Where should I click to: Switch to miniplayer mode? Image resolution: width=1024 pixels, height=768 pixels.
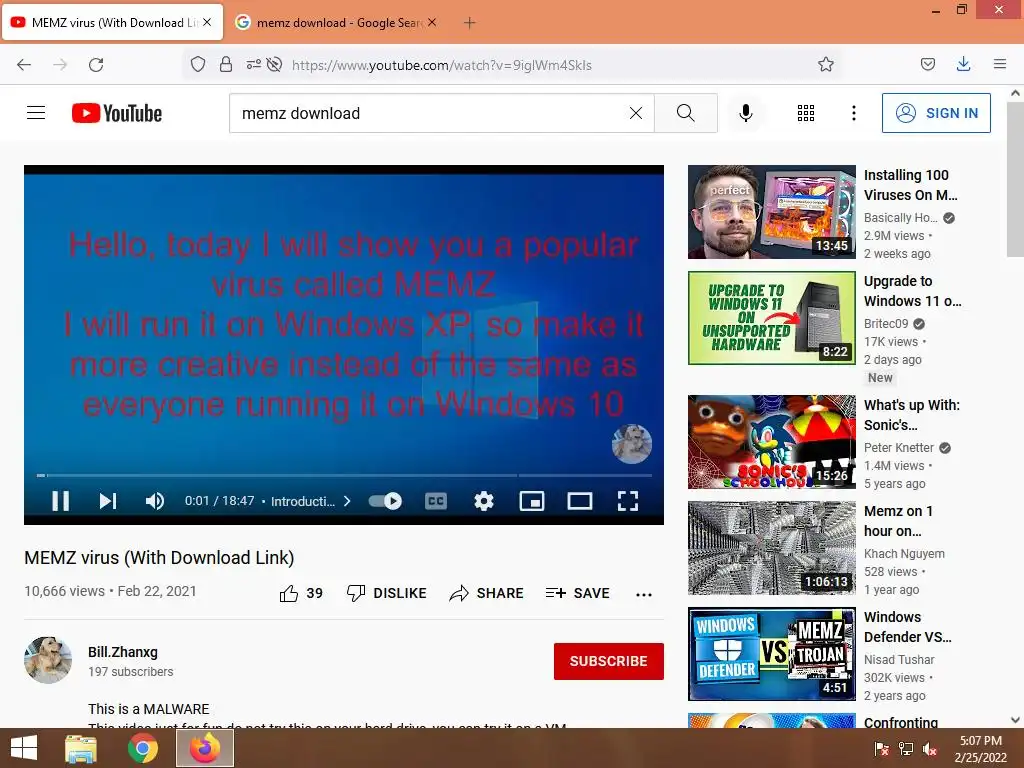[x=532, y=501]
